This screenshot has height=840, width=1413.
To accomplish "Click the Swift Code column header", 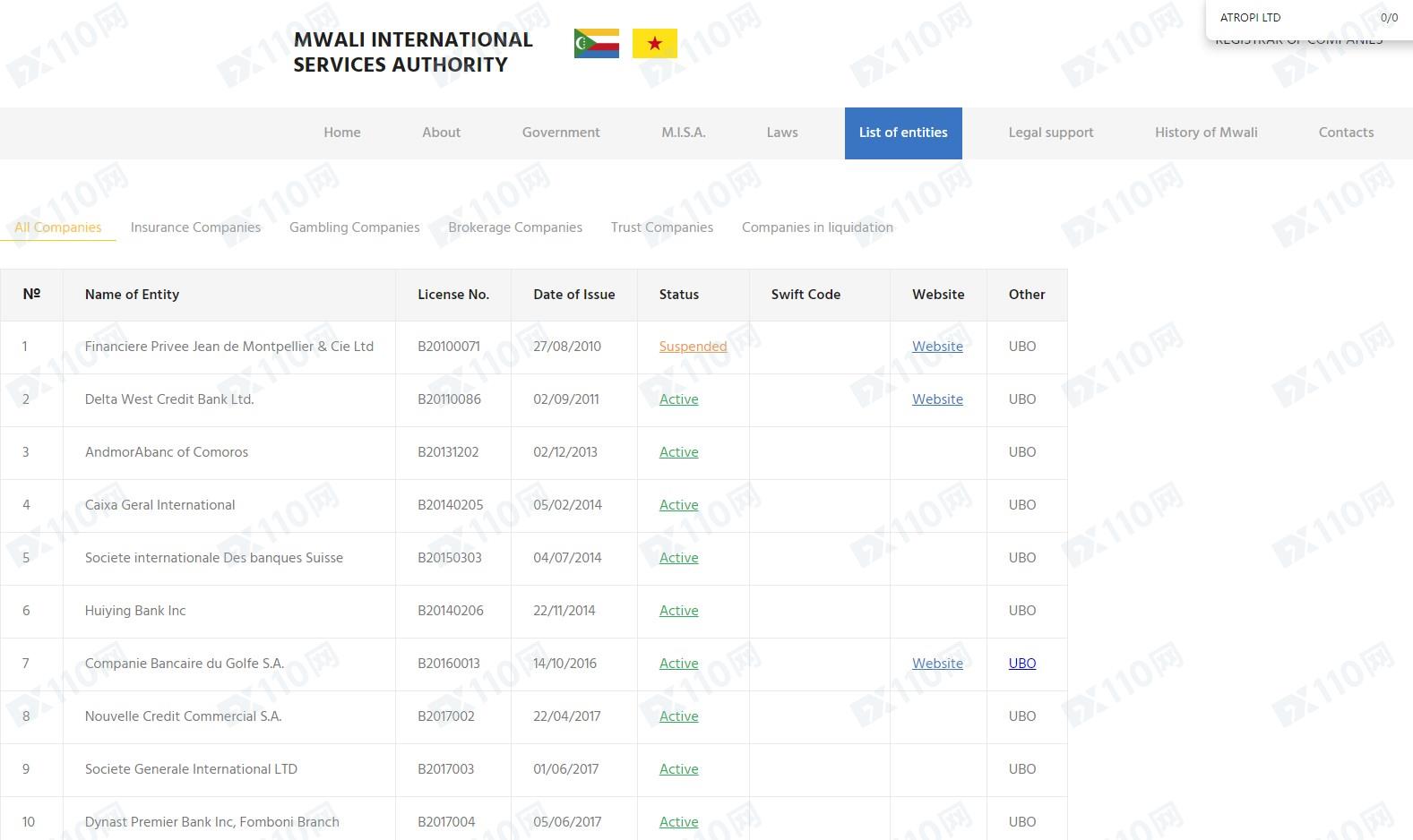I will pos(806,295).
